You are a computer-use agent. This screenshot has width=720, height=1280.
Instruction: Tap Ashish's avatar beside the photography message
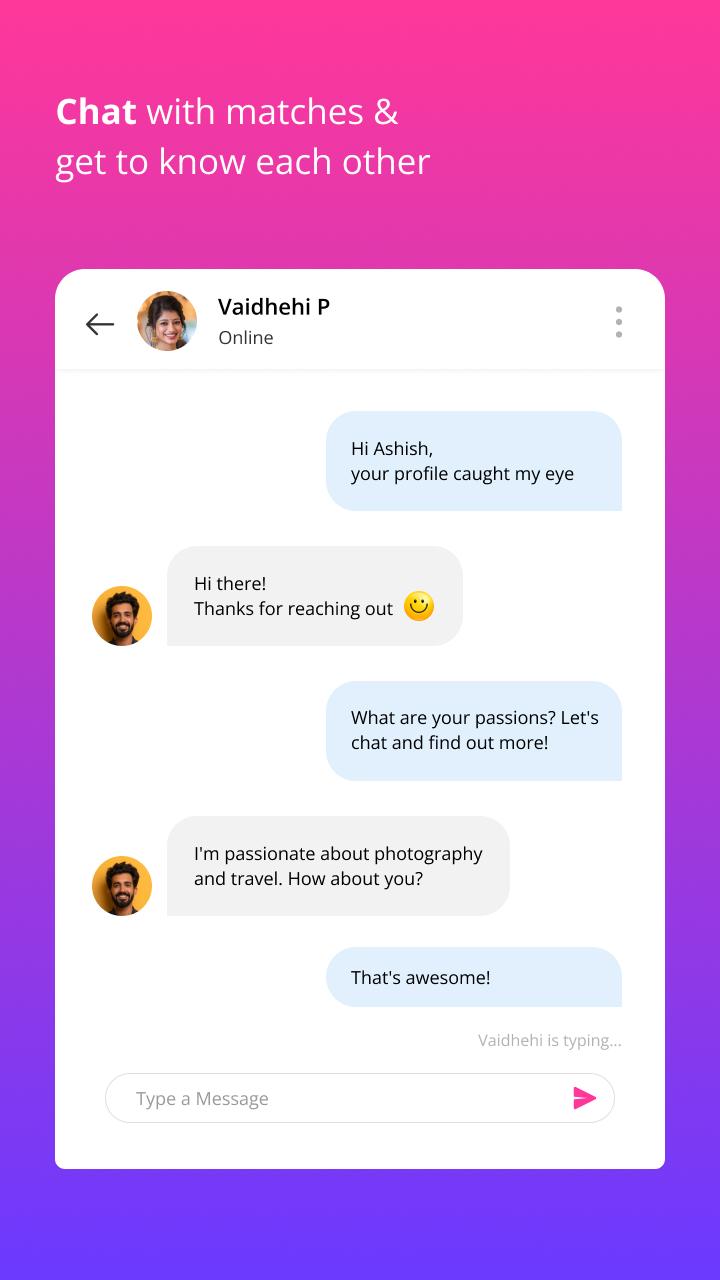pyautogui.click(x=122, y=886)
